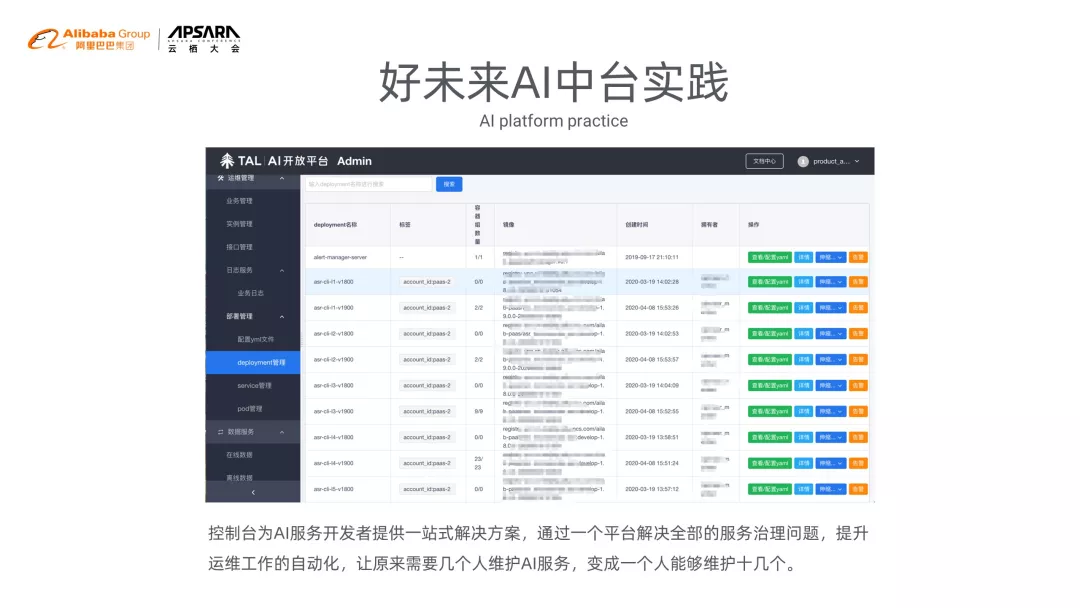Click 详情 for alert-manager-server

pos(804,258)
